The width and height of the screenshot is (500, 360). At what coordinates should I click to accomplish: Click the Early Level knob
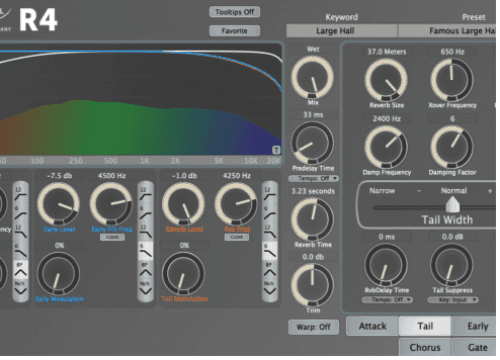(58, 204)
